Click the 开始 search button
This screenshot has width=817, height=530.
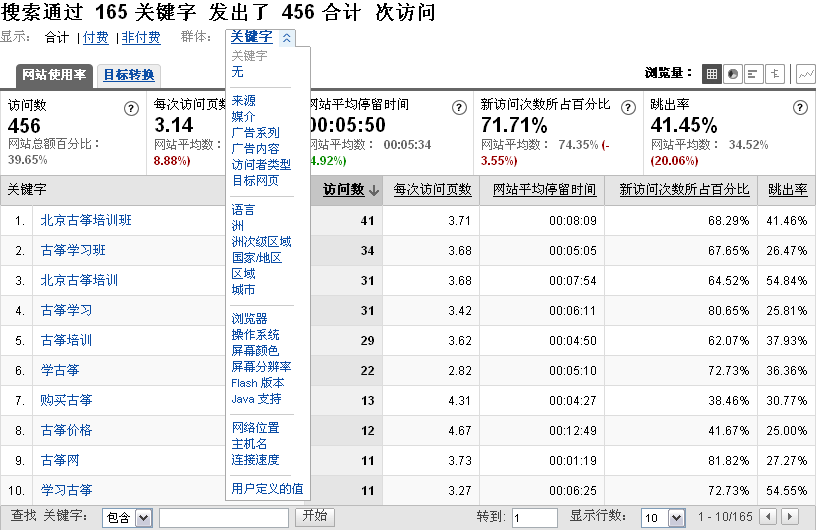click(x=313, y=517)
